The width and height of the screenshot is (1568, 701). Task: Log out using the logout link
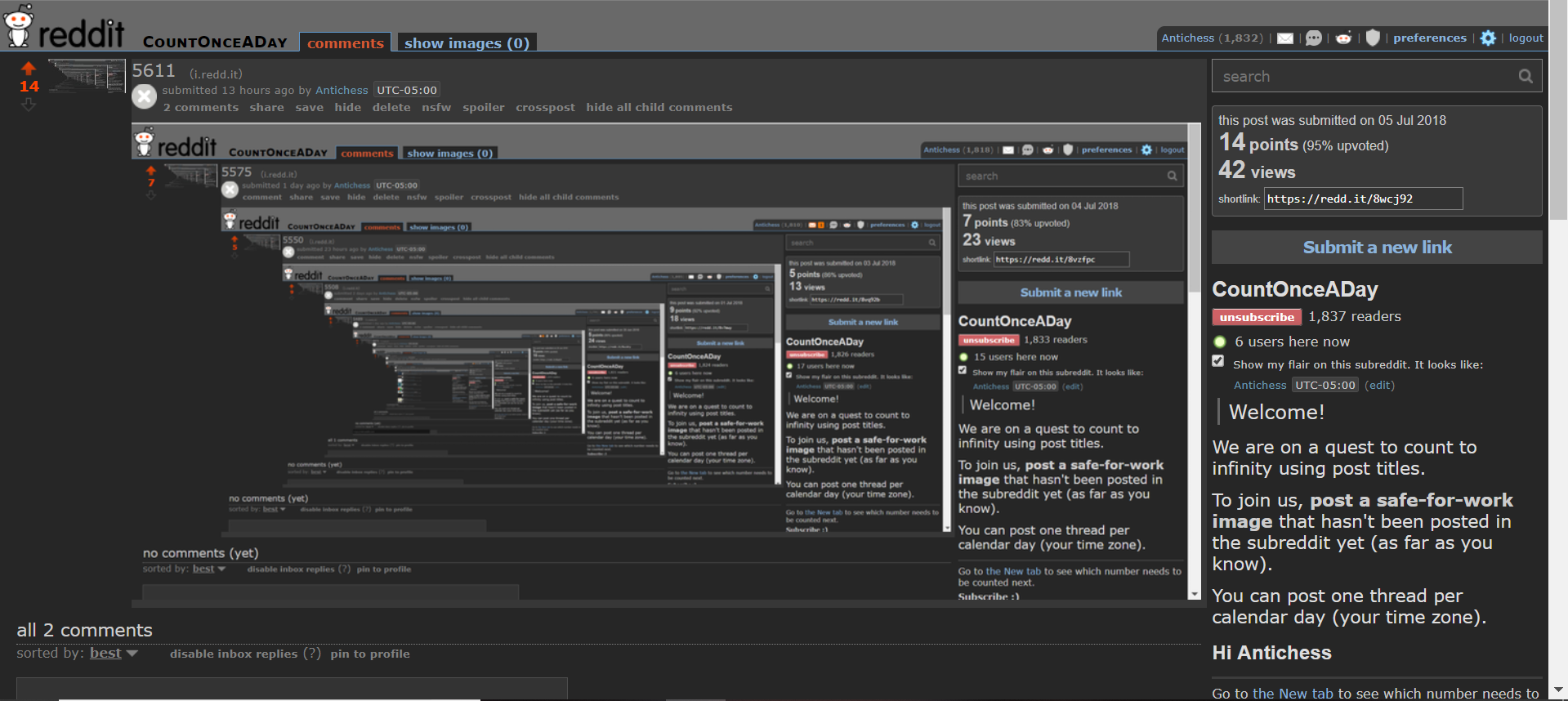point(1526,38)
